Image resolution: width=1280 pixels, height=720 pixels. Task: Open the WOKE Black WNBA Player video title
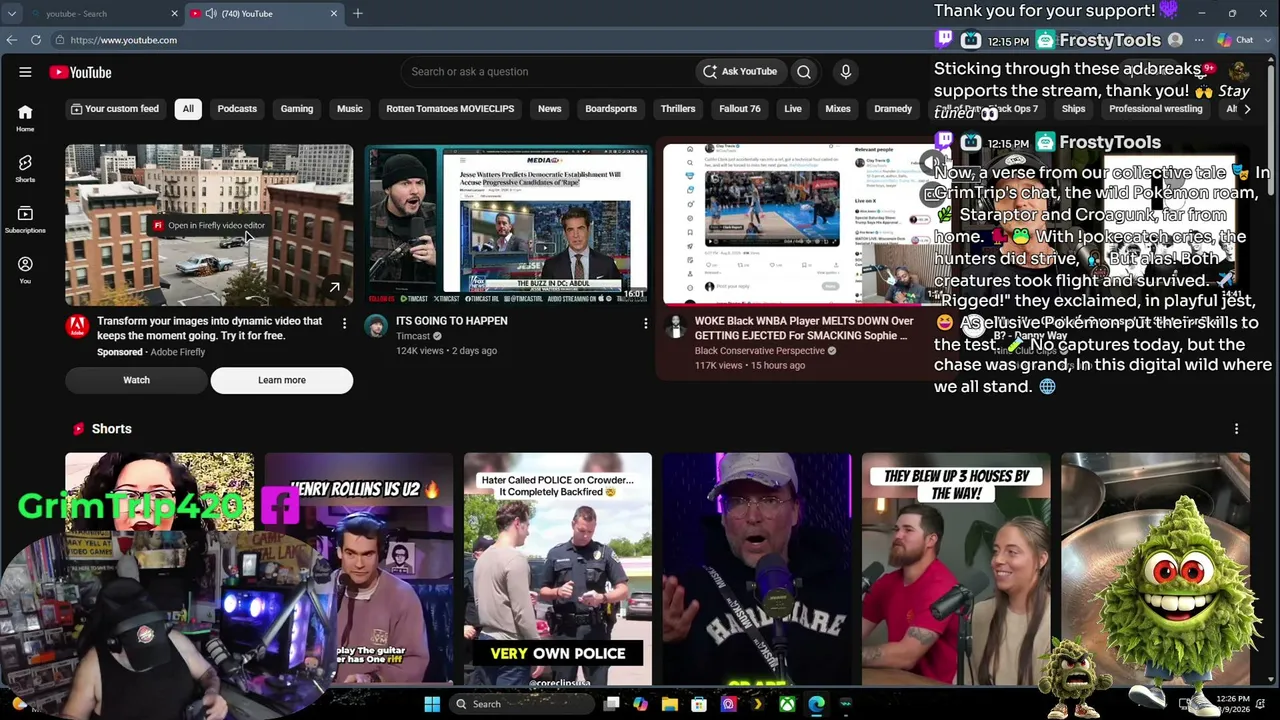click(x=804, y=328)
